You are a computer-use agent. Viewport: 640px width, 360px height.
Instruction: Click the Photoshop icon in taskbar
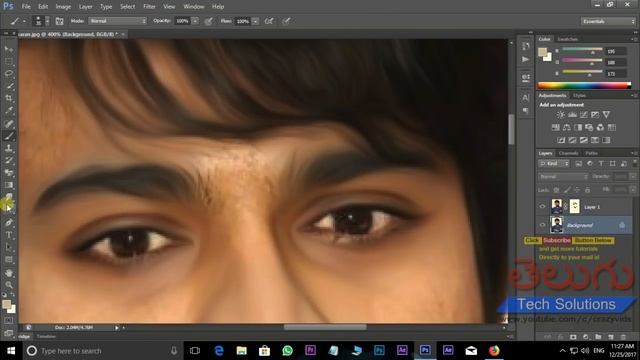point(425,350)
